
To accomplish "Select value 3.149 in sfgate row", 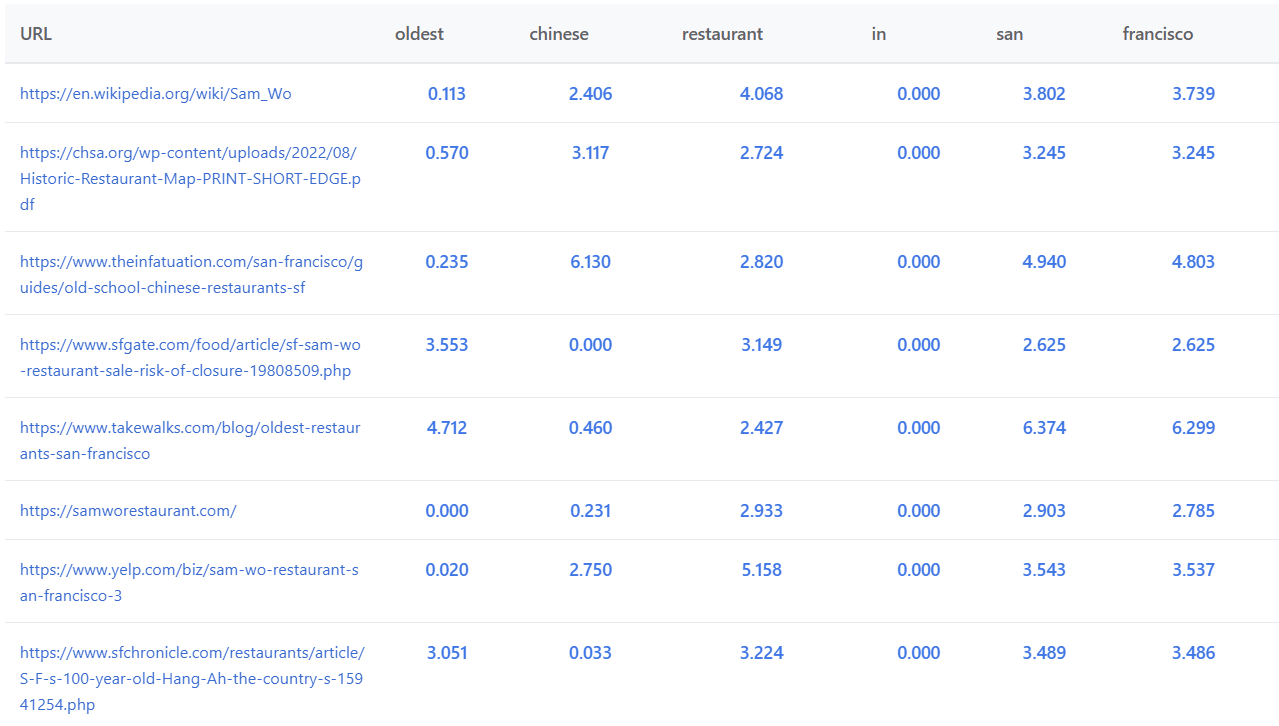I will pos(762,345).
